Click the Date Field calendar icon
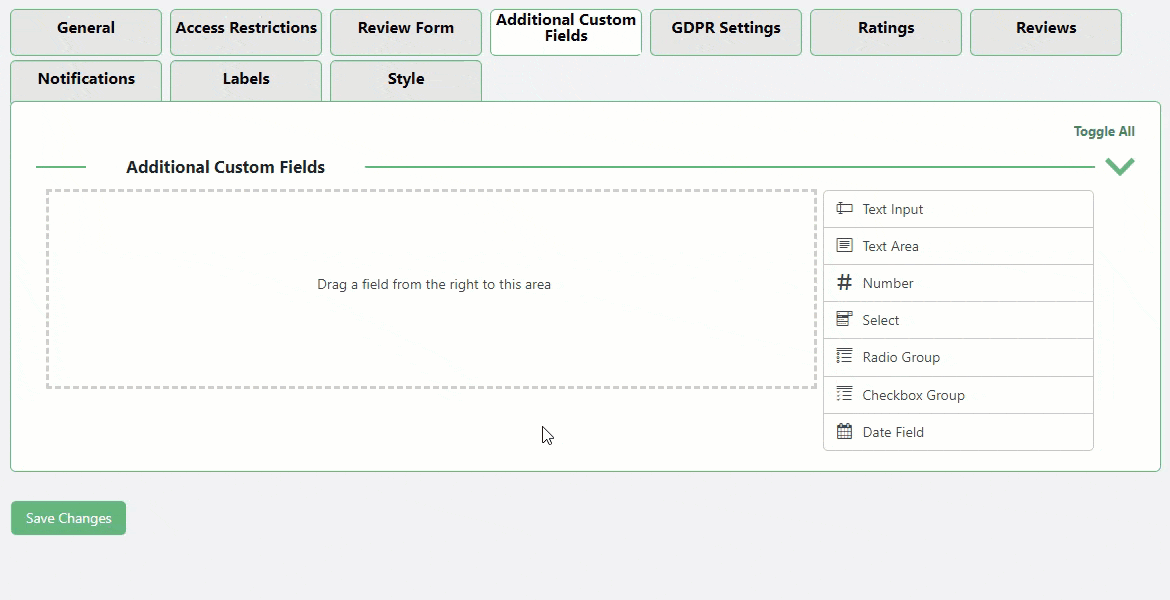 coord(844,431)
